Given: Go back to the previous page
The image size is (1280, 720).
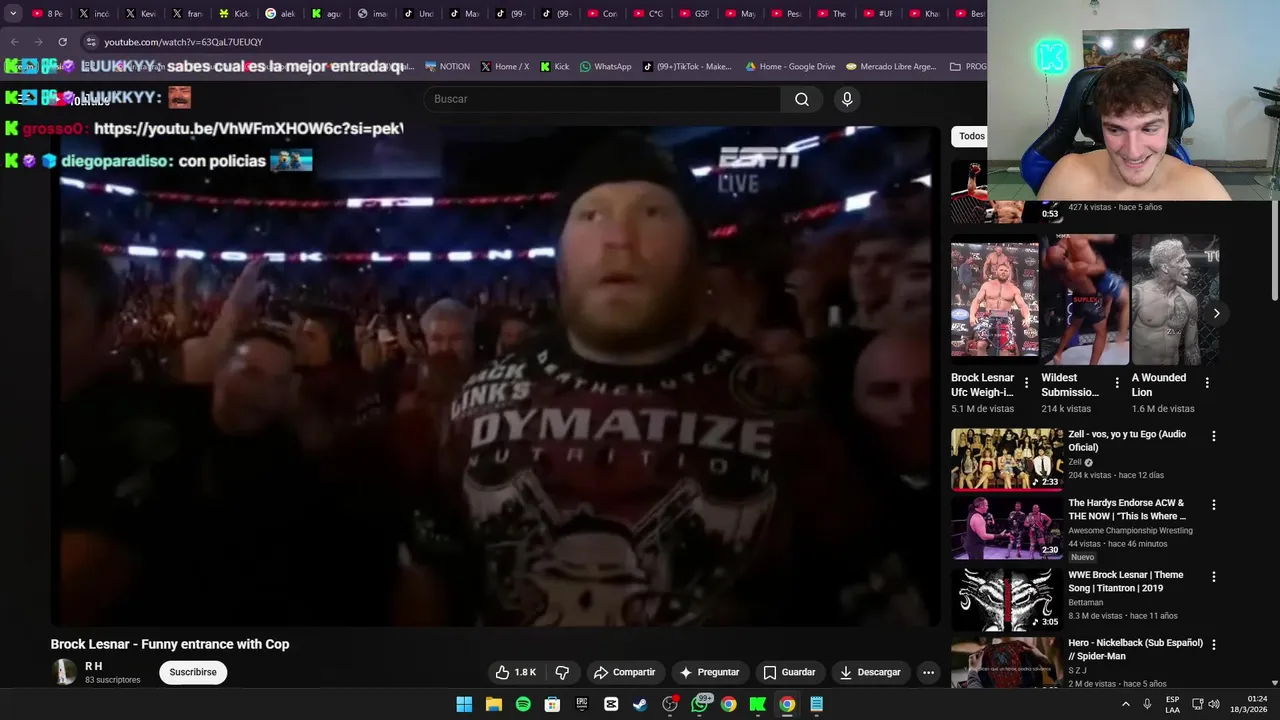Looking at the screenshot, I should click(x=14, y=42).
